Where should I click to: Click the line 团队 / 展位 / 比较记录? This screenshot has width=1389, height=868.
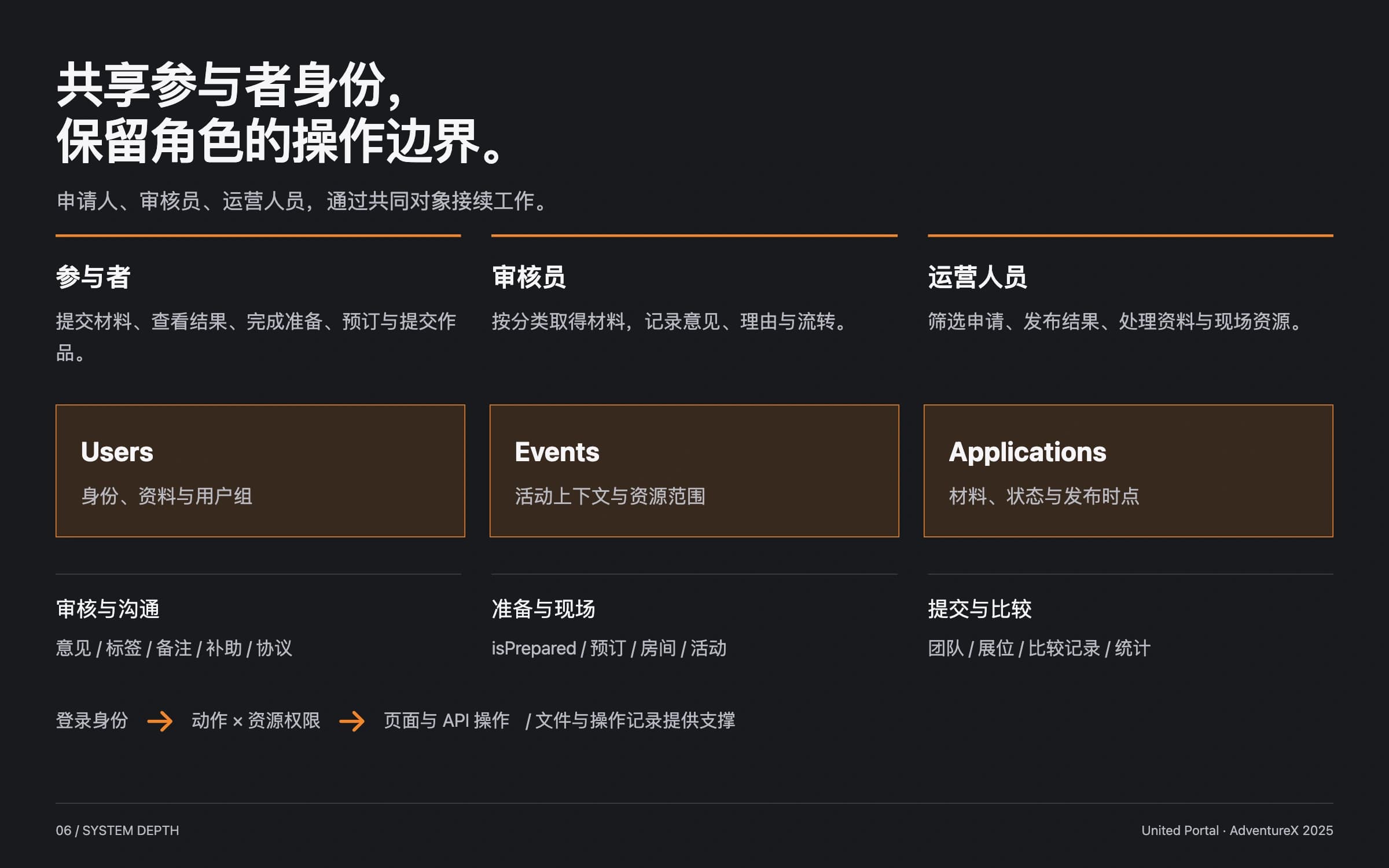tap(1039, 648)
